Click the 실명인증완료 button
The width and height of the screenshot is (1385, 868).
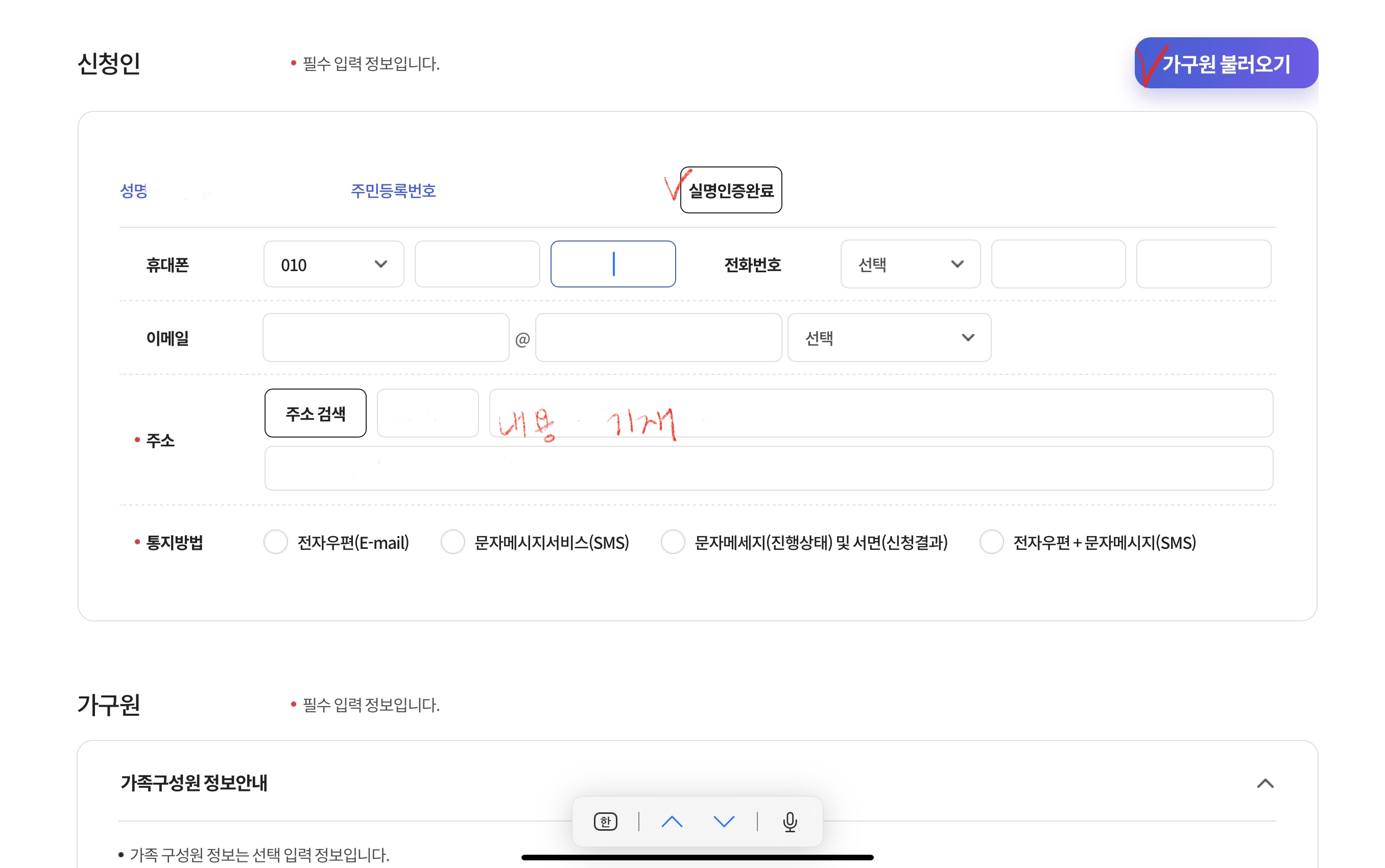point(730,190)
